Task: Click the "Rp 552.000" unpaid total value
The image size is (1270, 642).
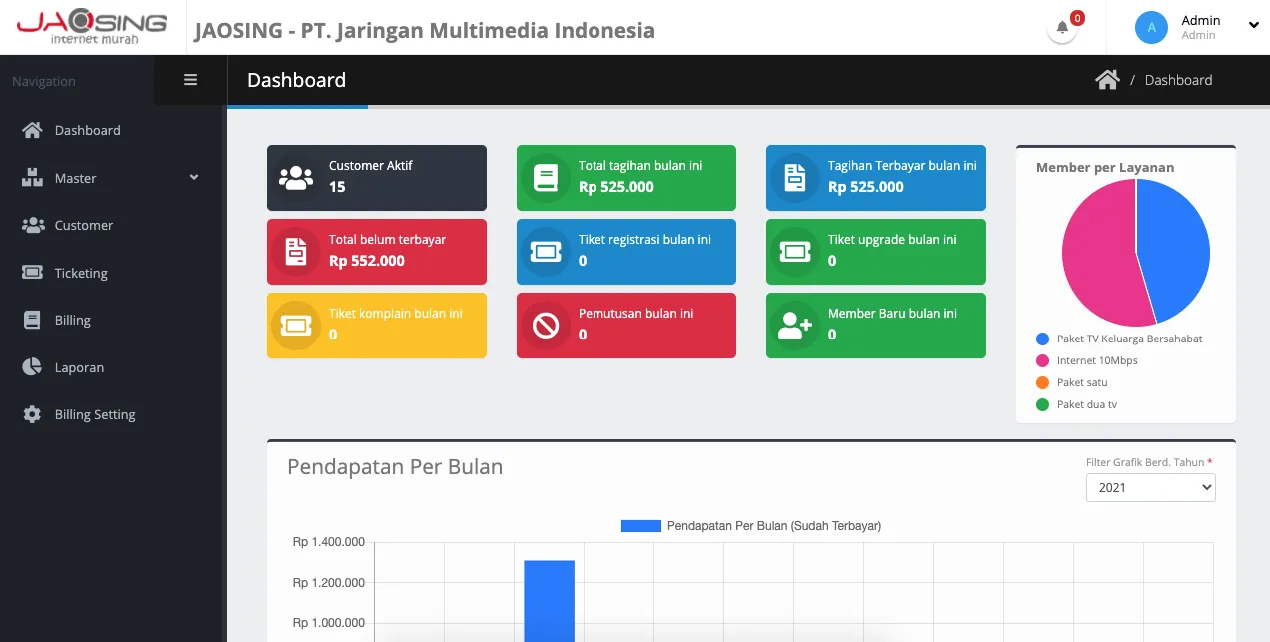Action: 367,261
